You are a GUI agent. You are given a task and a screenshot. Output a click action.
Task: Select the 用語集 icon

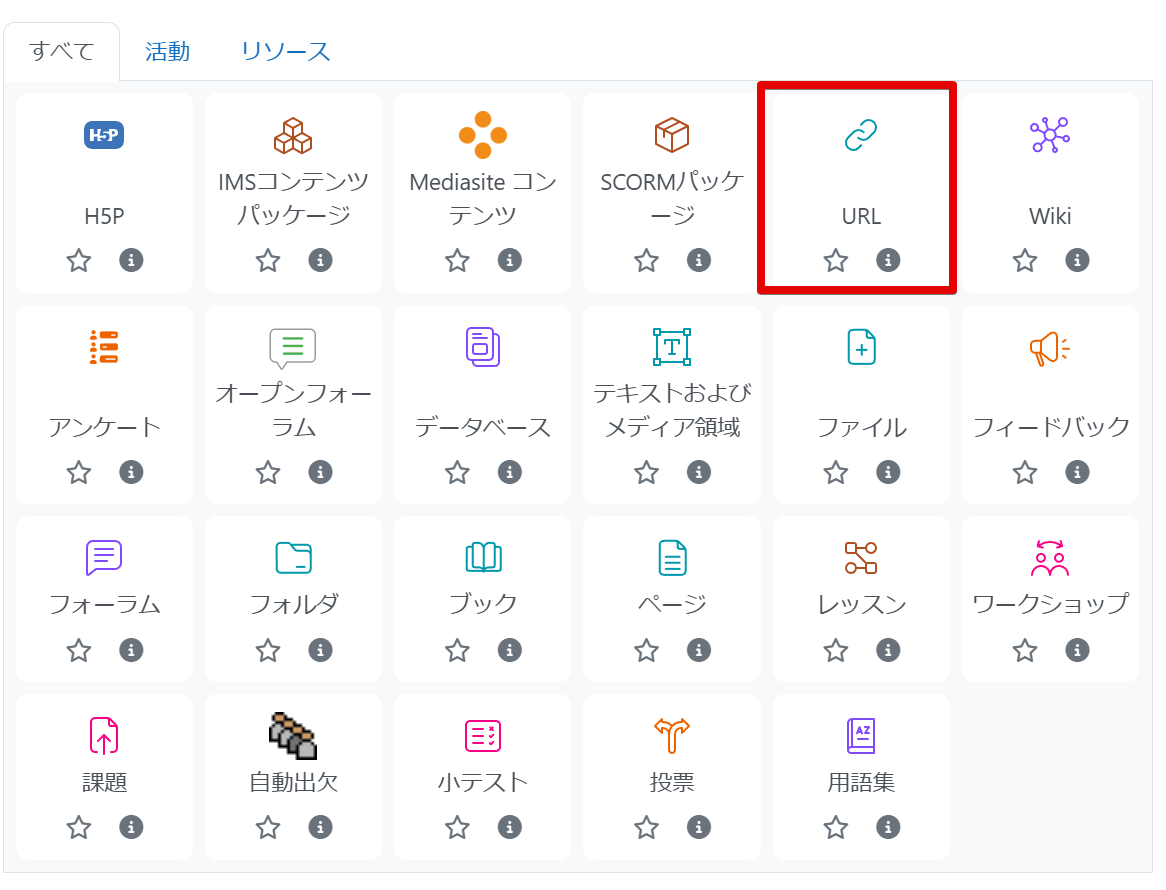pos(860,734)
